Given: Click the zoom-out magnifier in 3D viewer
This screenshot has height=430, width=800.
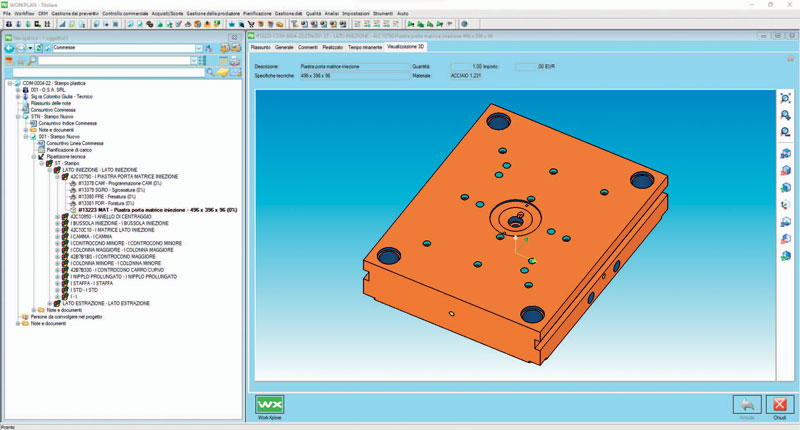Looking at the screenshot, I should pos(785,132).
